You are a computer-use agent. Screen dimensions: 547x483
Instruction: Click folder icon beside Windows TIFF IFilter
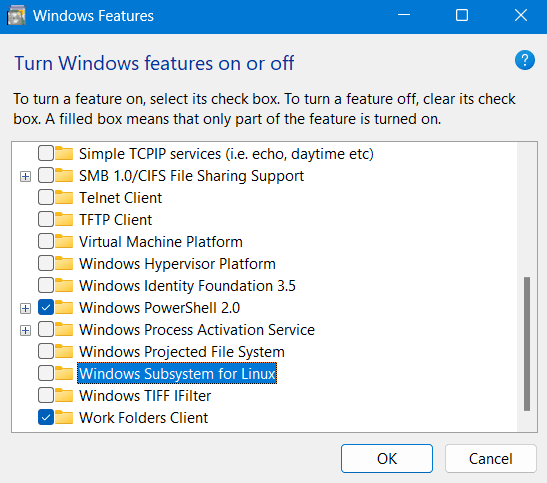click(x=64, y=395)
